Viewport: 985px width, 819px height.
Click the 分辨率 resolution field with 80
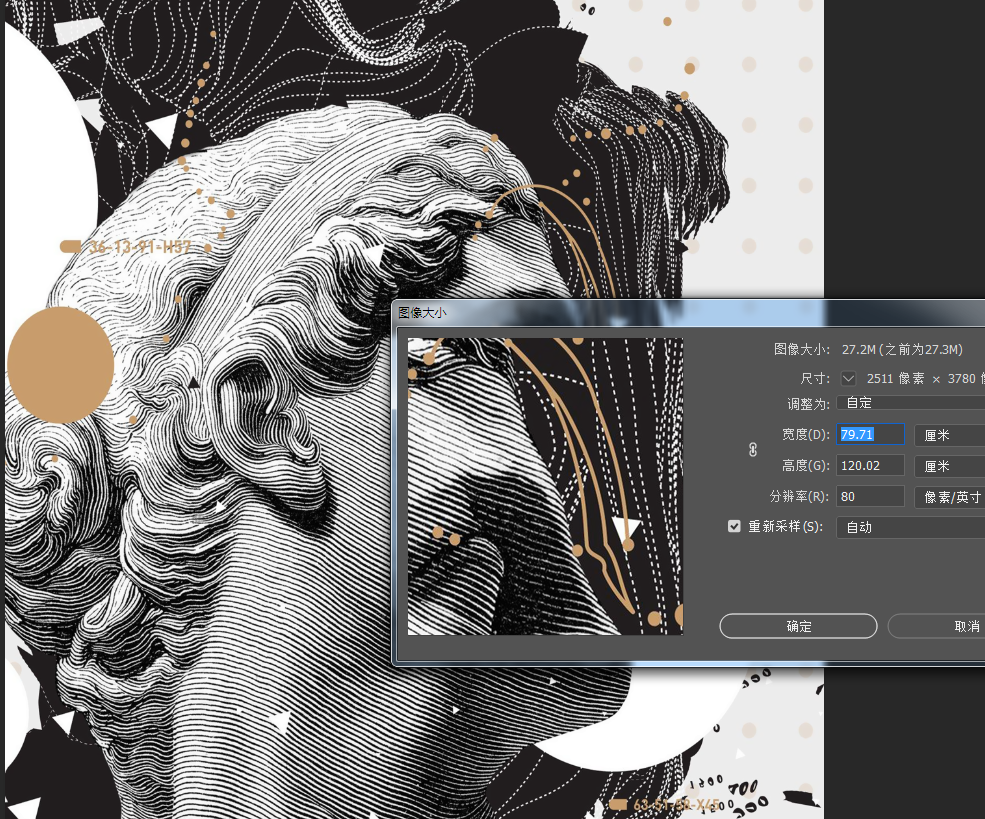point(870,496)
